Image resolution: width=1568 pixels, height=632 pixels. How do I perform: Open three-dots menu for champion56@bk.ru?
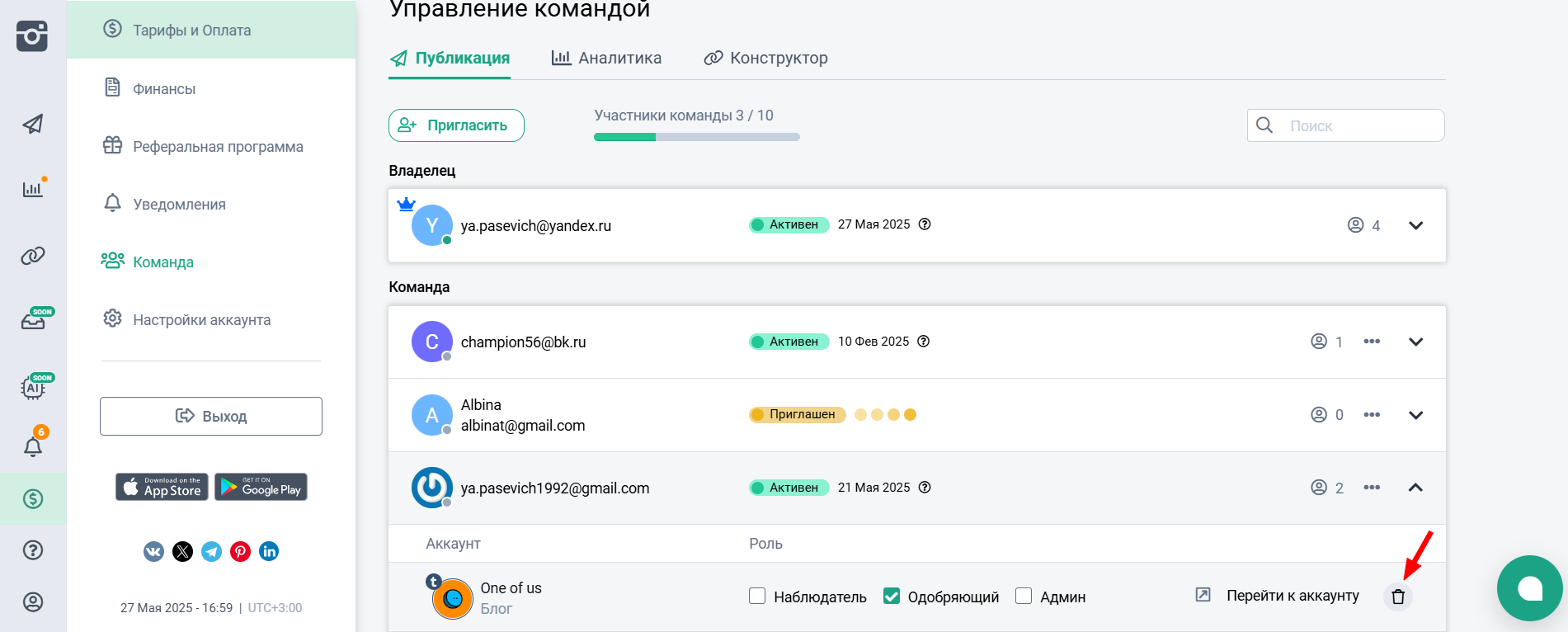pos(1372,342)
